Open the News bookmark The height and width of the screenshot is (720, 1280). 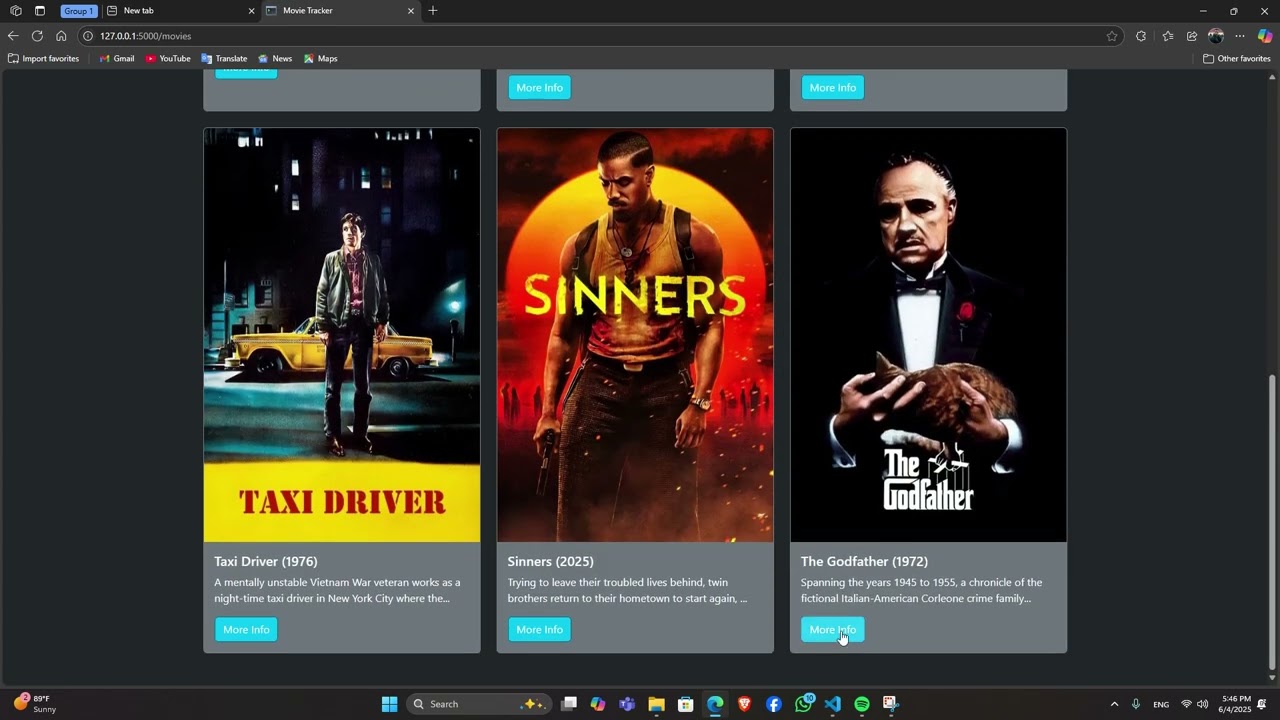pyautogui.click(x=275, y=59)
